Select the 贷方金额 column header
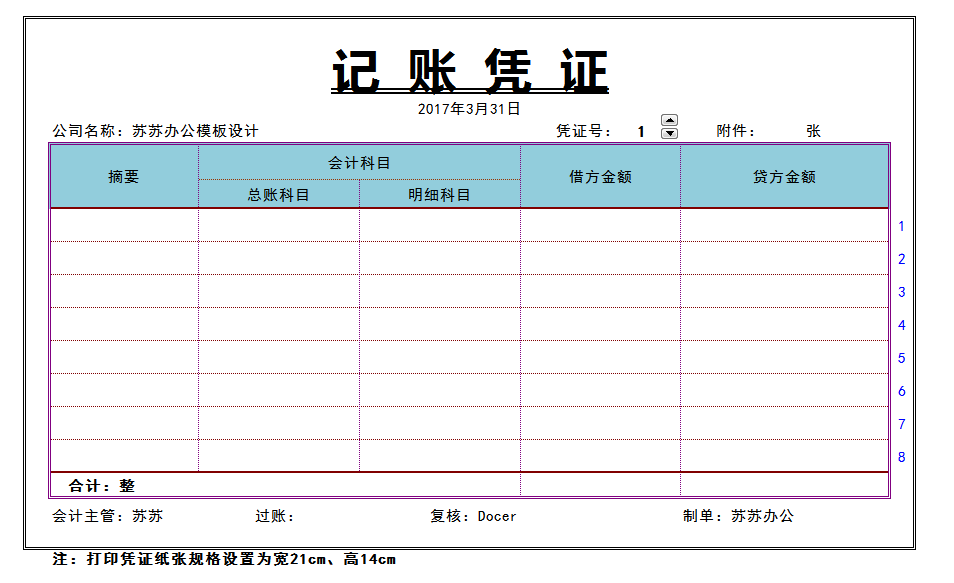 784,177
